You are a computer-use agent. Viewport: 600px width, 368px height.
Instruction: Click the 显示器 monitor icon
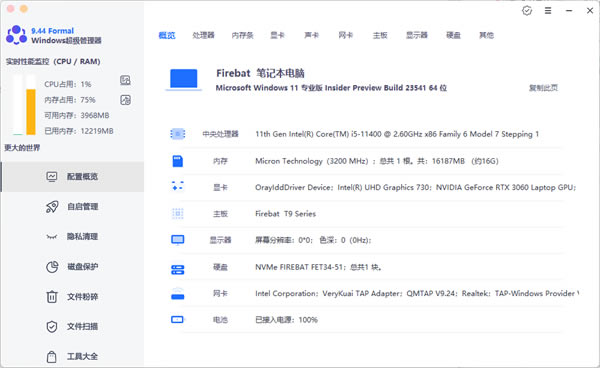click(178, 240)
